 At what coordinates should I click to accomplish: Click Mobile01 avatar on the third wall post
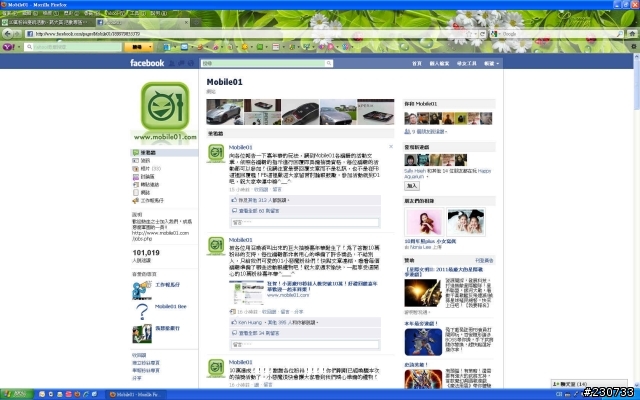pyautogui.click(x=216, y=368)
